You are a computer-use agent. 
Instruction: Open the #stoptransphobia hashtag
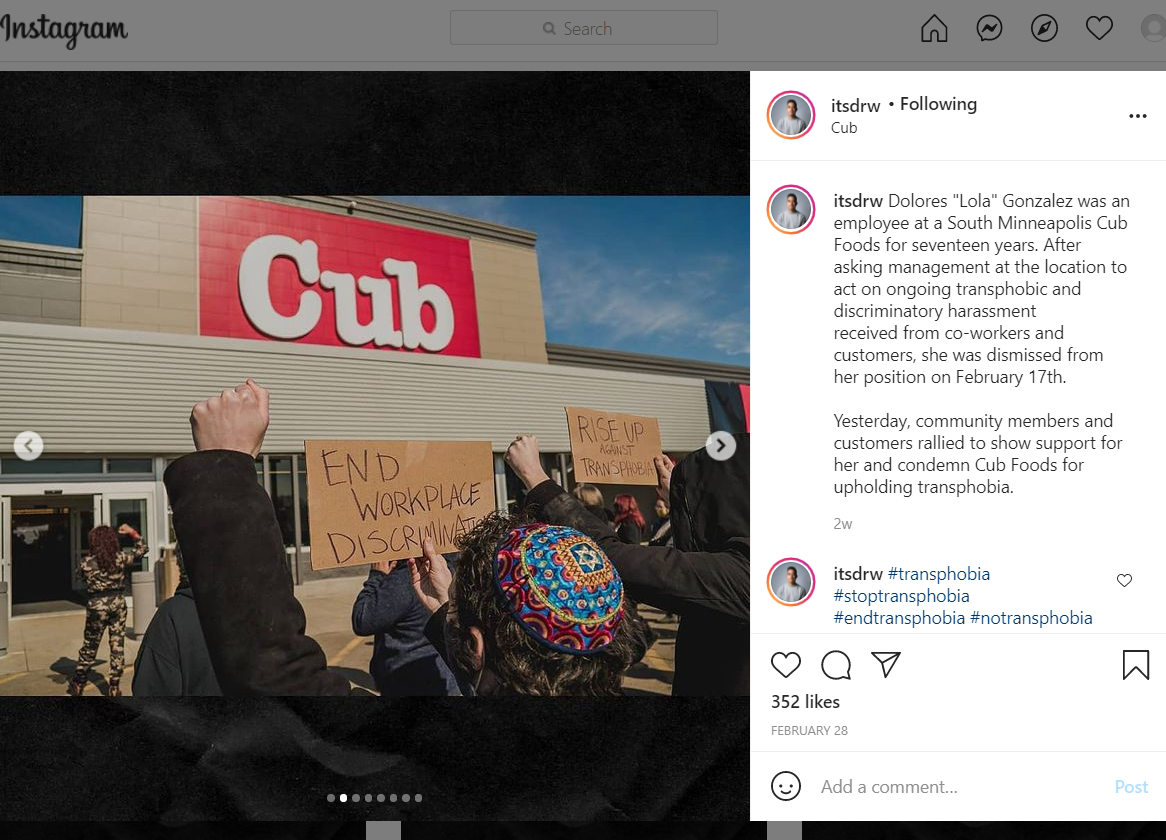coord(901,596)
